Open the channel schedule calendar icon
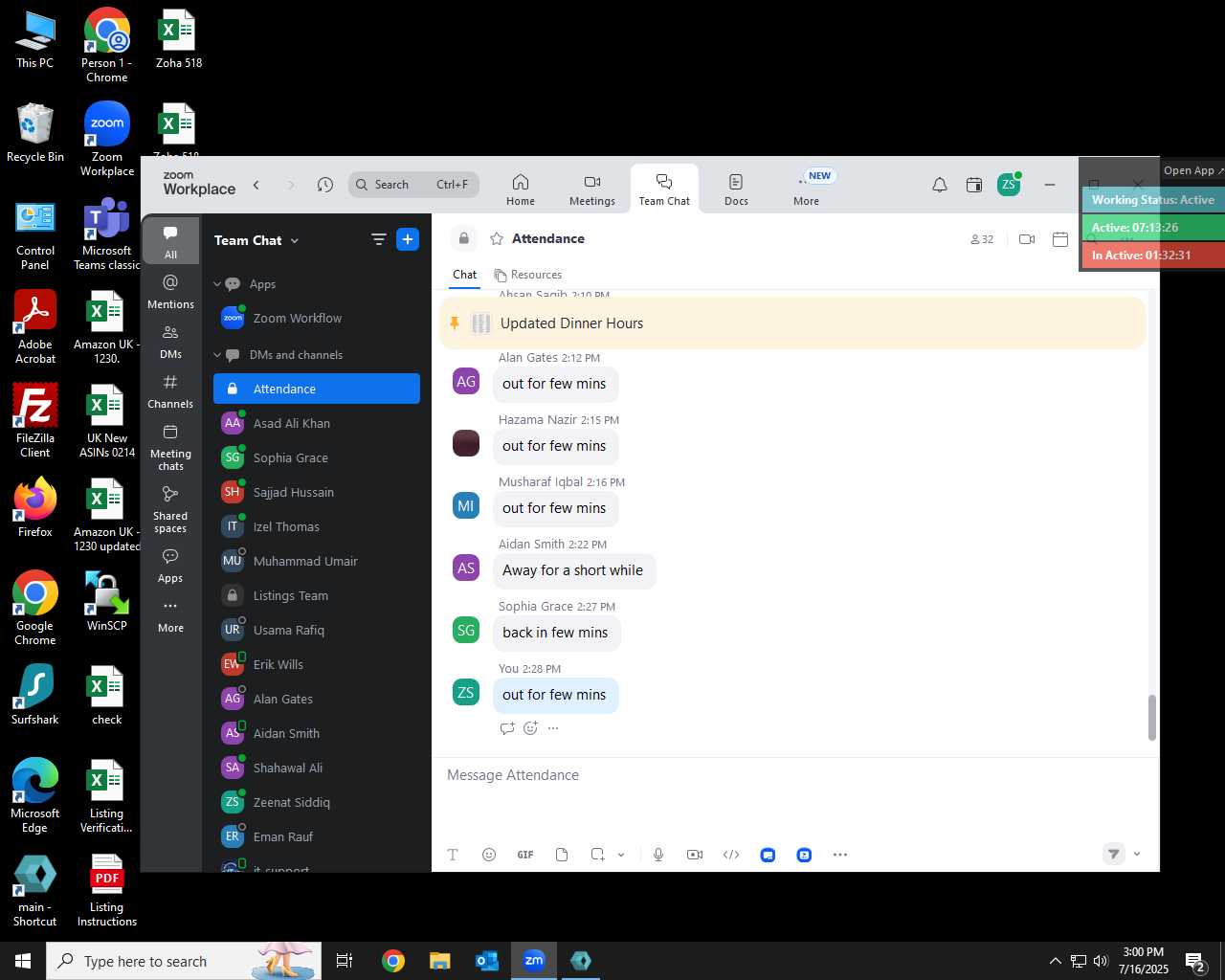1225x980 pixels. pyautogui.click(x=1060, y=239)
